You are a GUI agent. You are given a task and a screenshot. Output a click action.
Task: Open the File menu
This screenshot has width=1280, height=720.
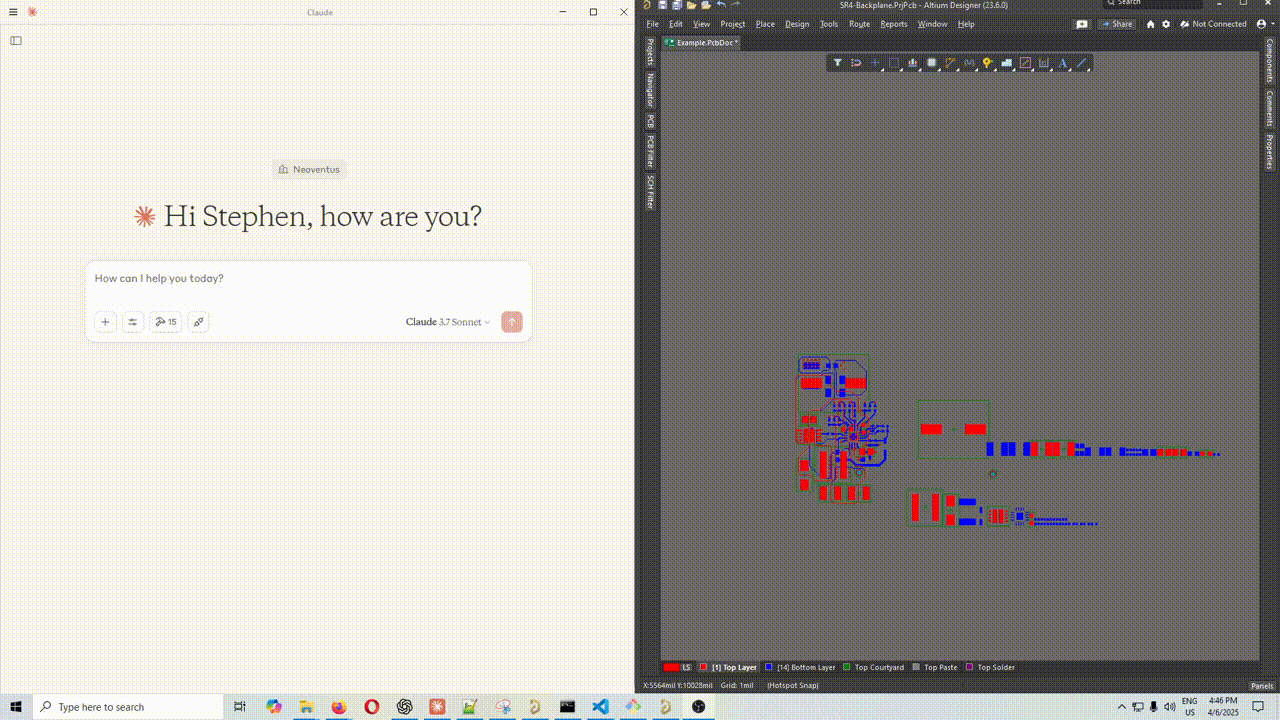tap(652, 24)
